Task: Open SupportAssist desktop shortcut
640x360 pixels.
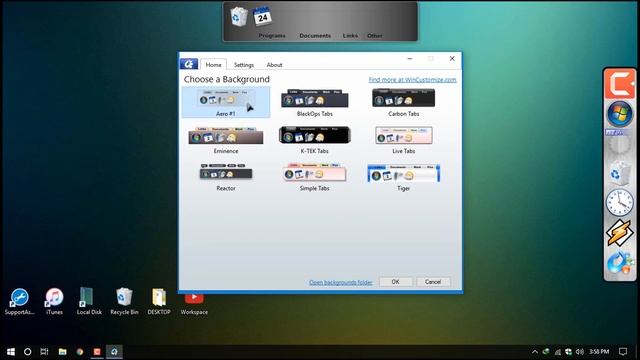Action: 19,302
